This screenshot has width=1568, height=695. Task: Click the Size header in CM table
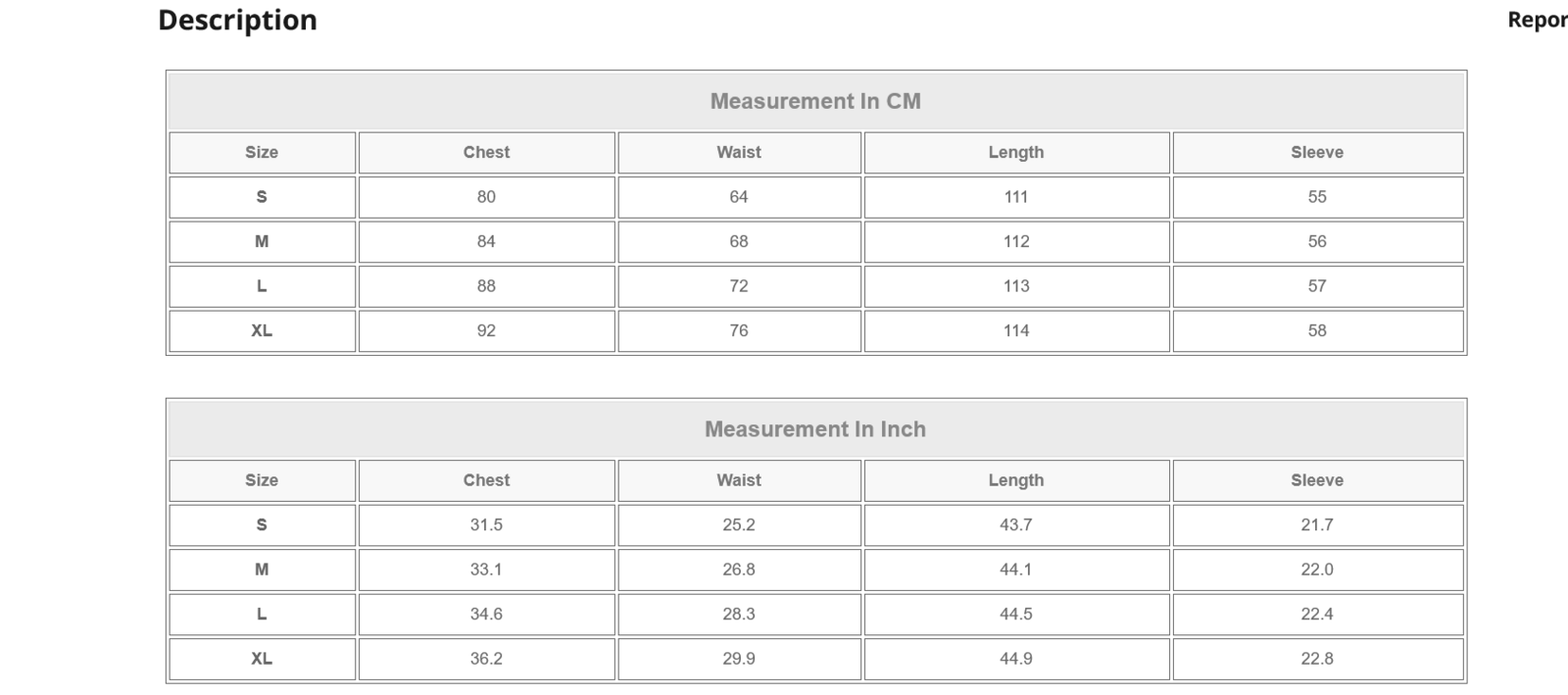262,153
